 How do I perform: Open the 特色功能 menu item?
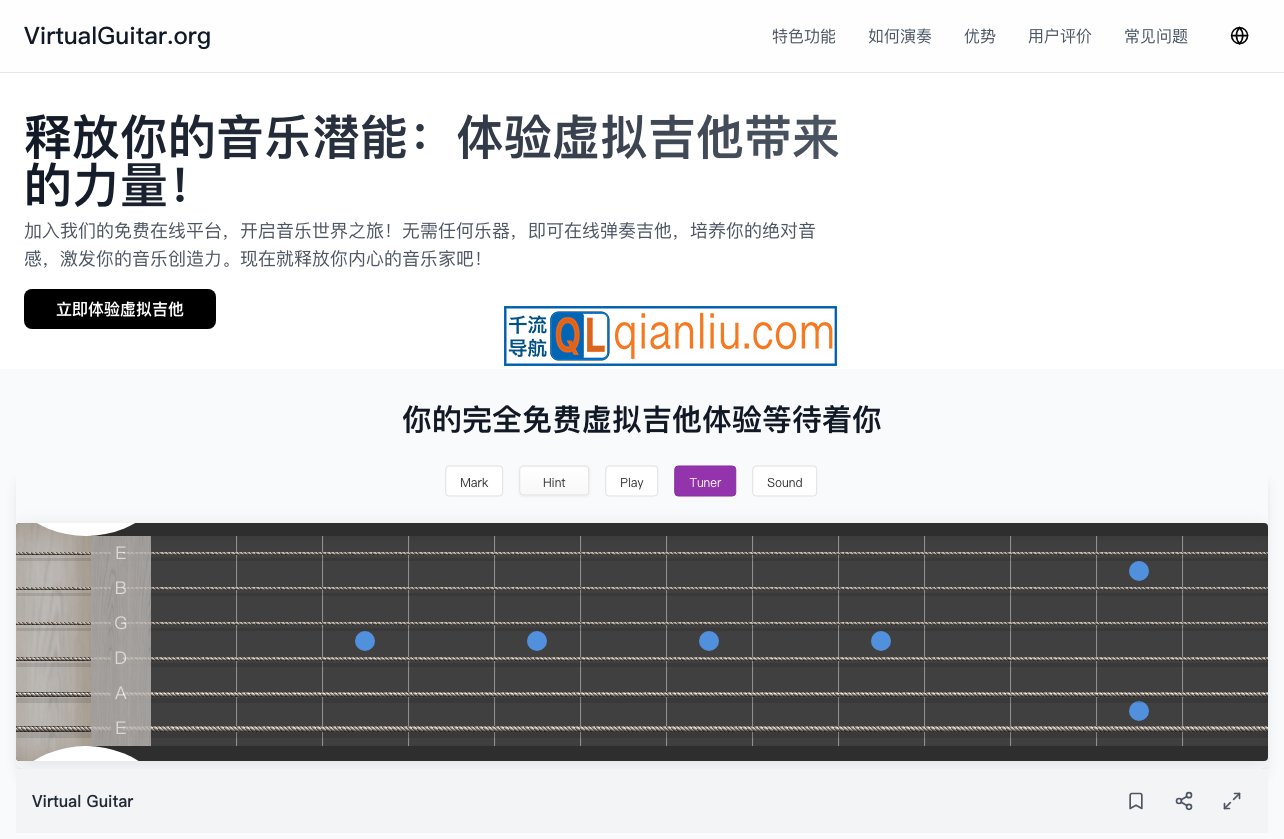pyautogui.click(x=803, y=36)
